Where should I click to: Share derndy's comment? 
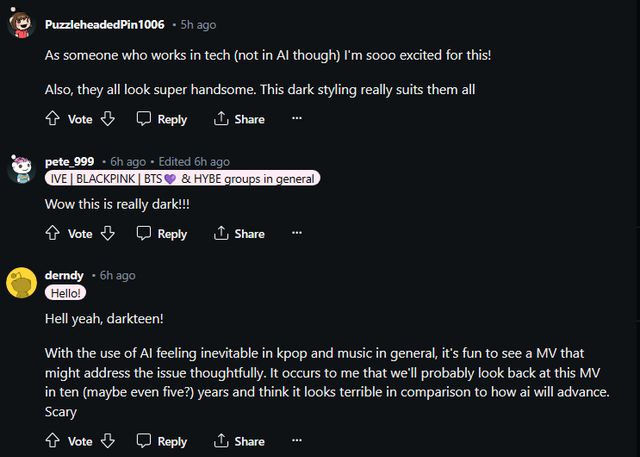click(239, 441)
